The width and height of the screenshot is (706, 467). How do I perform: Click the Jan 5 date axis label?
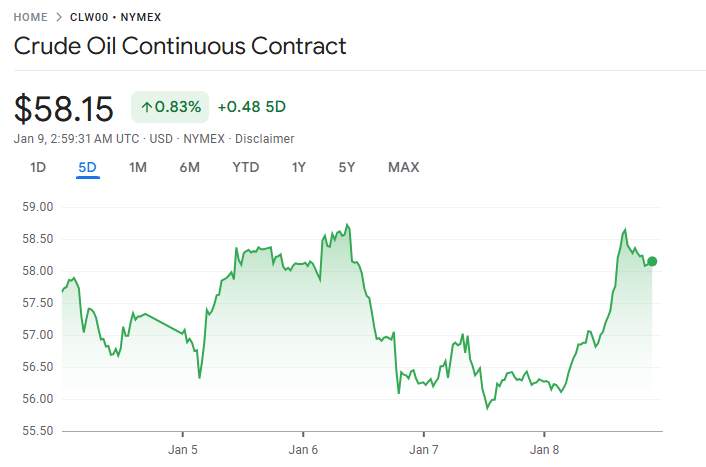[x=183, y=450]
